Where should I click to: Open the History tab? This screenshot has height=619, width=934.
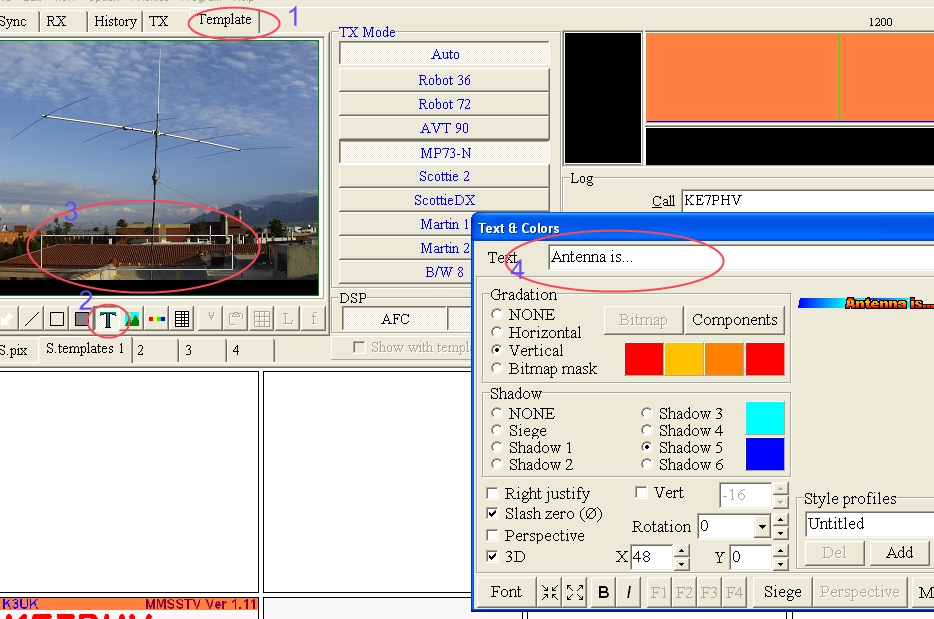click(115, 21)
